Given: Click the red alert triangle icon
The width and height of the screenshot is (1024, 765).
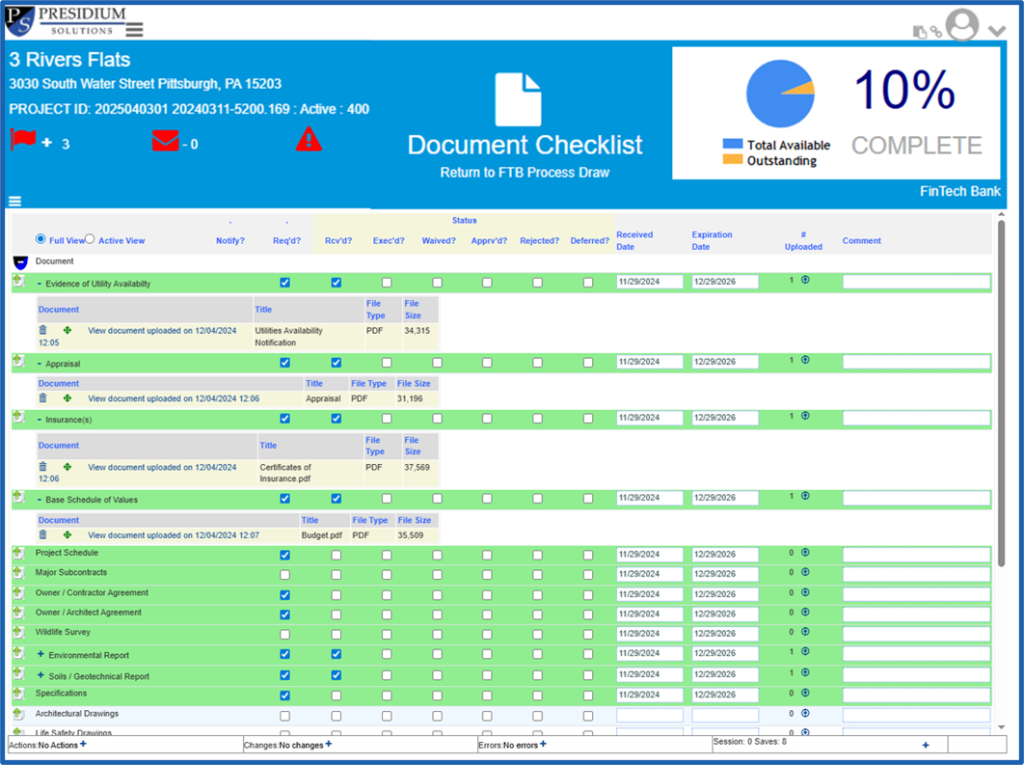Looking at the screenshot, I should pyautogui.click(x=308, y=139).
